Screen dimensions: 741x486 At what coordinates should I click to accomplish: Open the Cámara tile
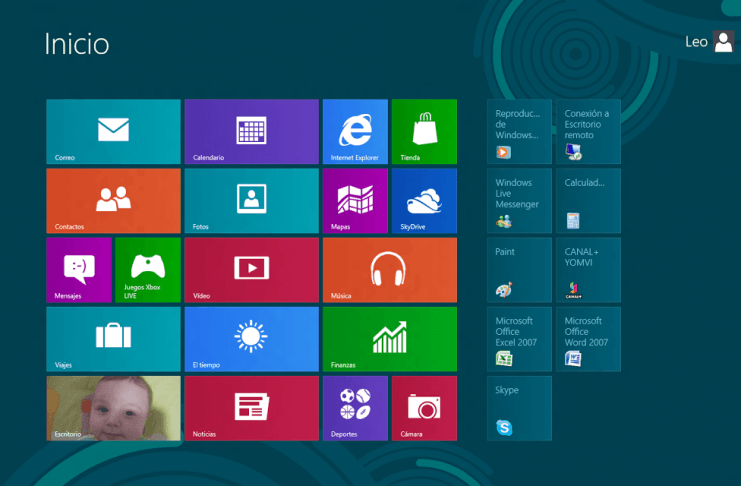click(x=424, y=408)
